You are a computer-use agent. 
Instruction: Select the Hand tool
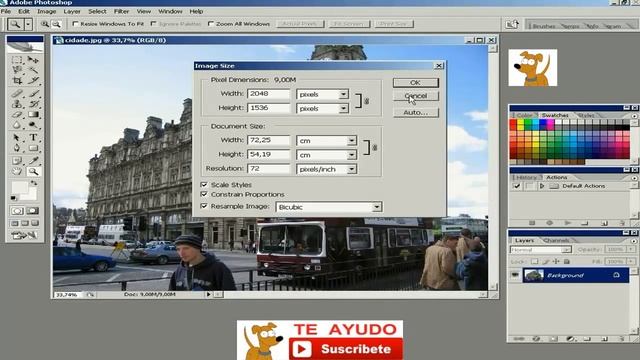pyautogui.click(x=17, y=171)
